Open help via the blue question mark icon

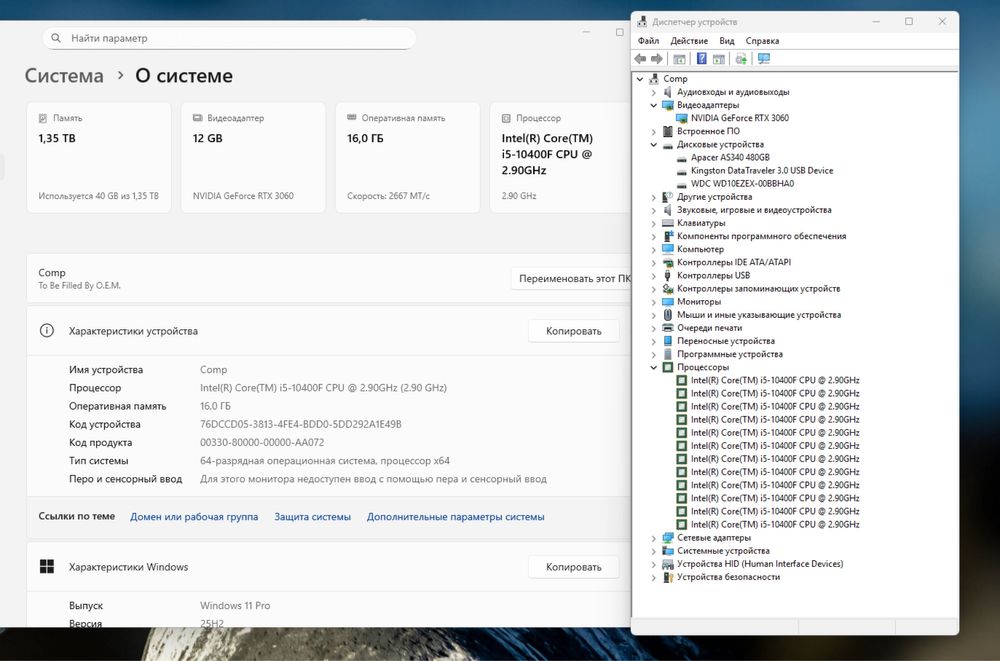pos(702,59)
